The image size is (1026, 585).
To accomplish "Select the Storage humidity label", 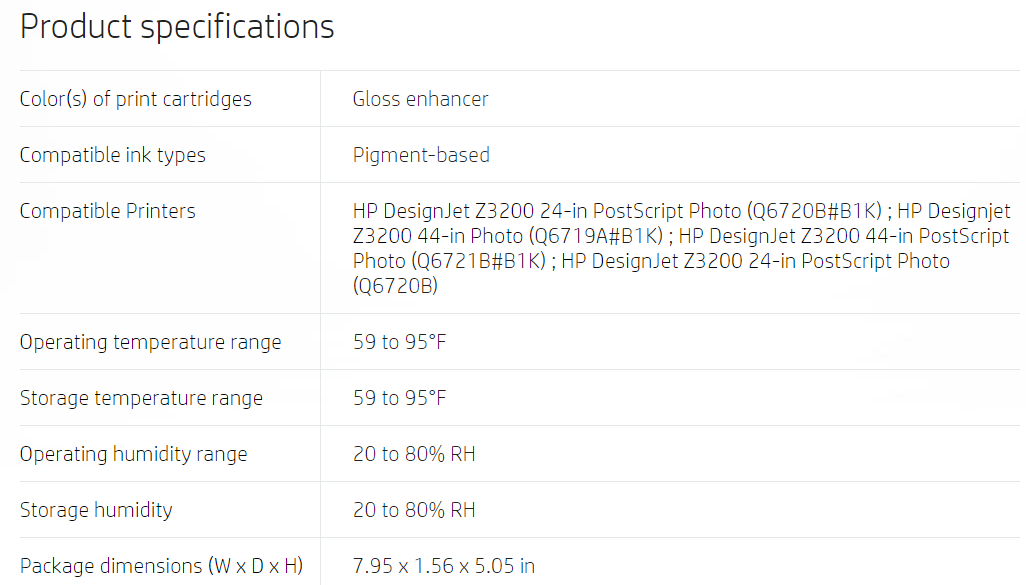I will point(96,510).
